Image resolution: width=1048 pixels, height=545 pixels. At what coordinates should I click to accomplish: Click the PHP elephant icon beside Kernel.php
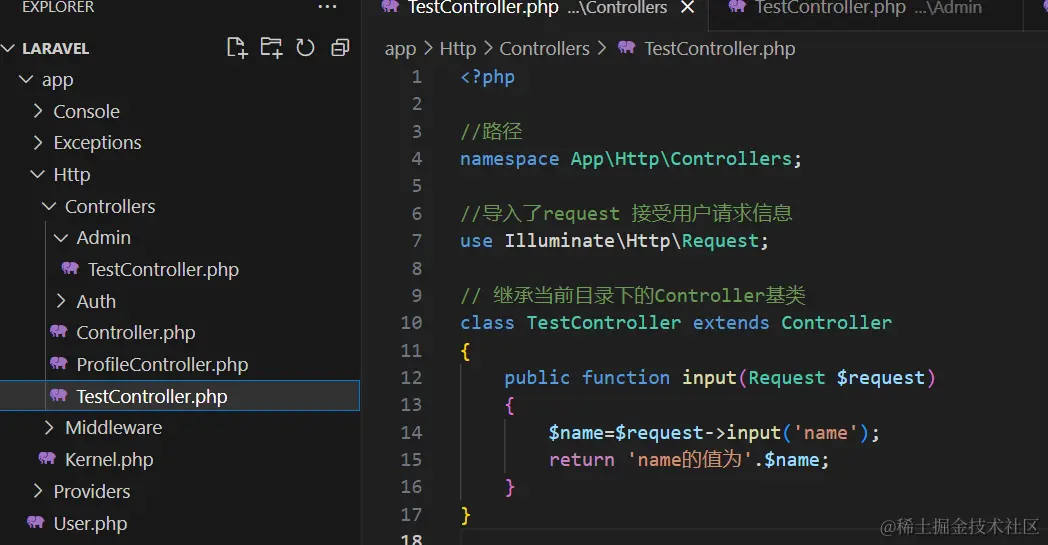pyautogui.click(x=47, y=458)
